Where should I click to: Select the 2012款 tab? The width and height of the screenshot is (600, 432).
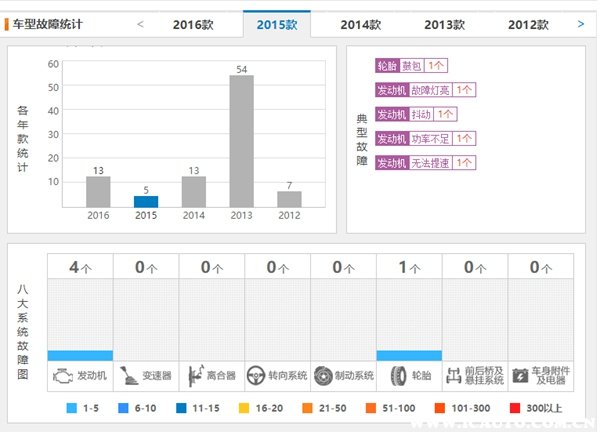(527, 24)
